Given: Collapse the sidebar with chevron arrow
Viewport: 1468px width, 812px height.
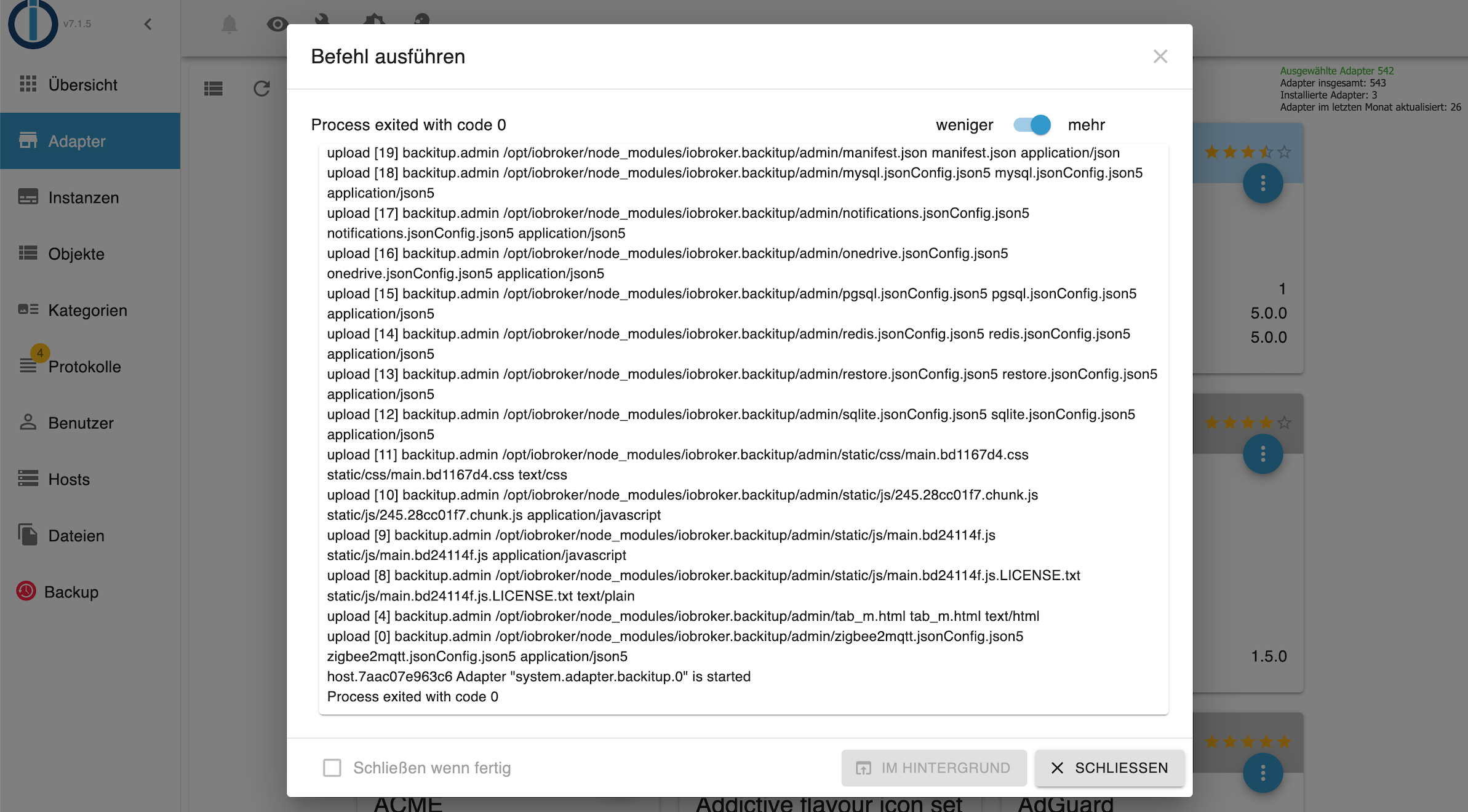Looking at the screenshot, I should pyautogui.click(x=148, y=24).
